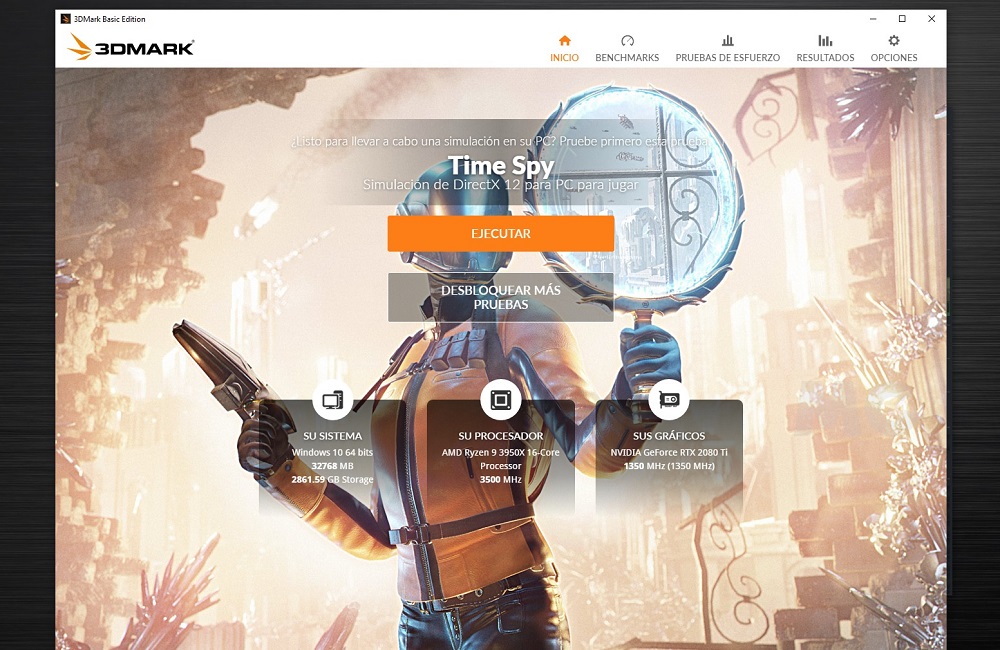Switch to the BENCHMARKS tab label

click(x=627, y=58)
